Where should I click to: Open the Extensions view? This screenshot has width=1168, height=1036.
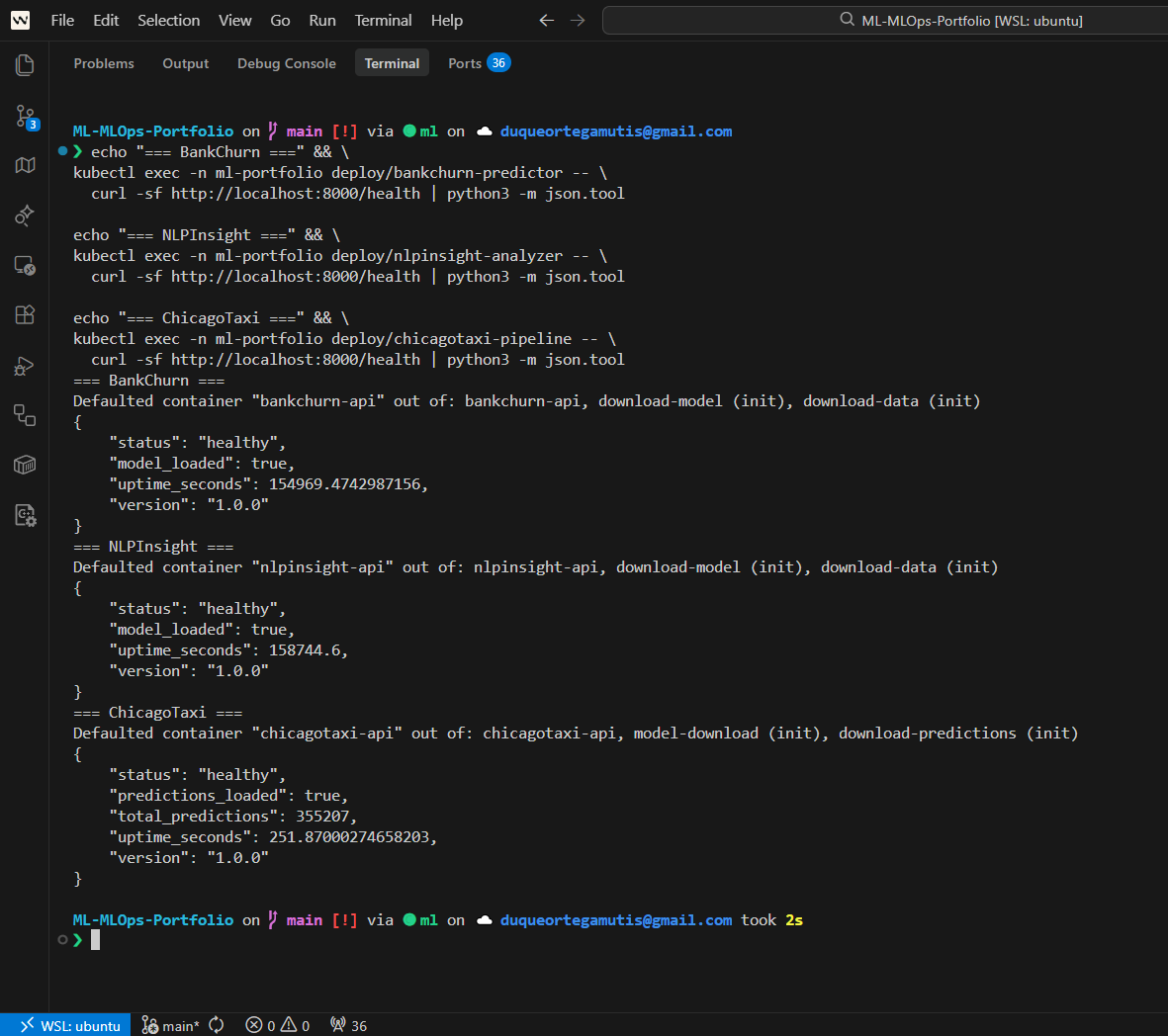click(x=25, y=315)
